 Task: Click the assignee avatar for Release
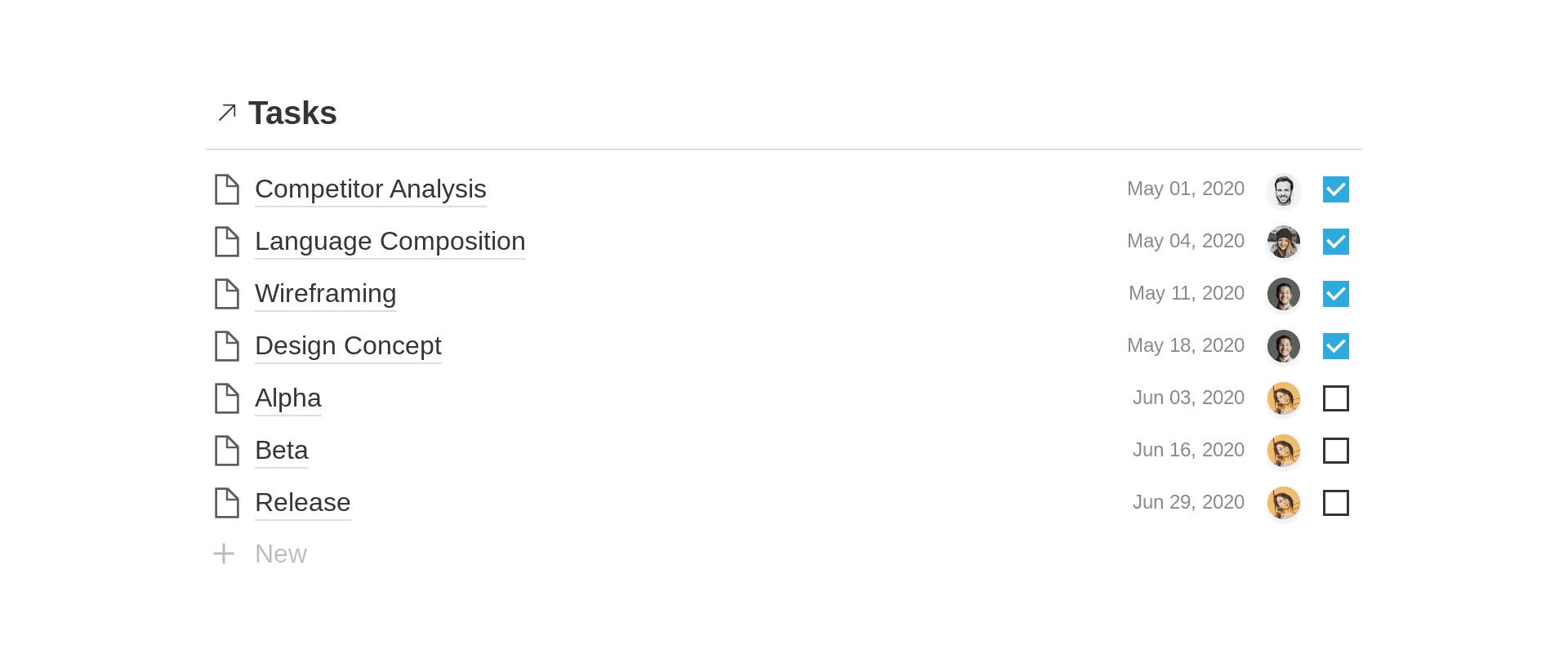[x=1284, y=503]
